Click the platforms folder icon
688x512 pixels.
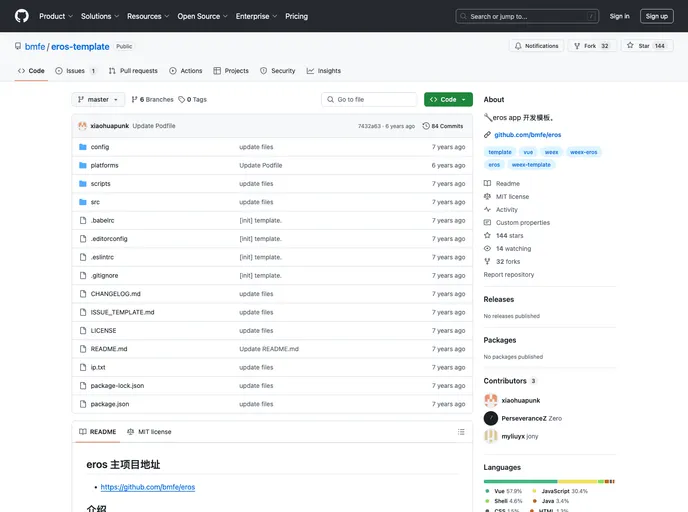(82, 165)
